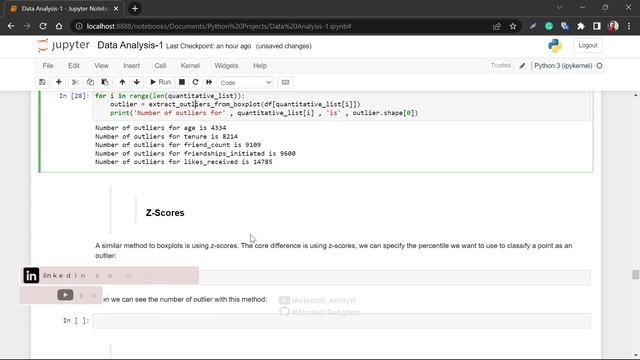Run the selected cell

click(160, 82)
